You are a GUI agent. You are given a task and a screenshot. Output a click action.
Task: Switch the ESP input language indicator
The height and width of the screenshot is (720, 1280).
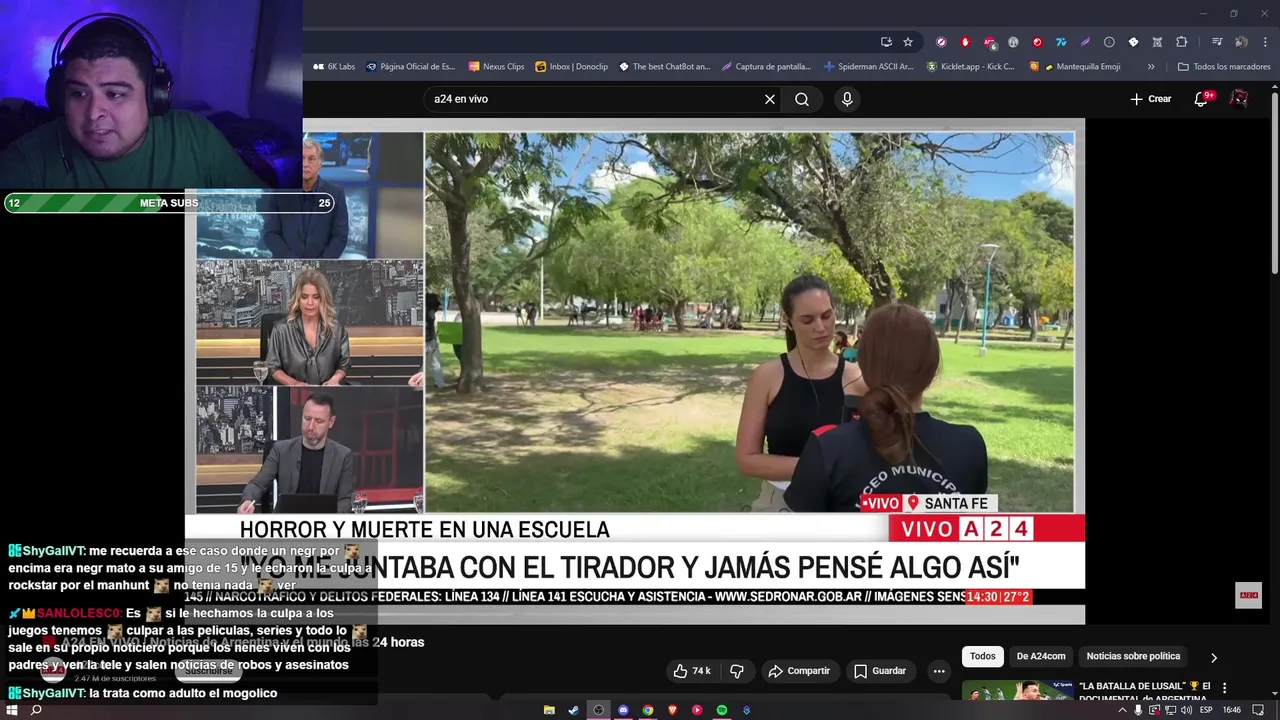point(1206,710)
